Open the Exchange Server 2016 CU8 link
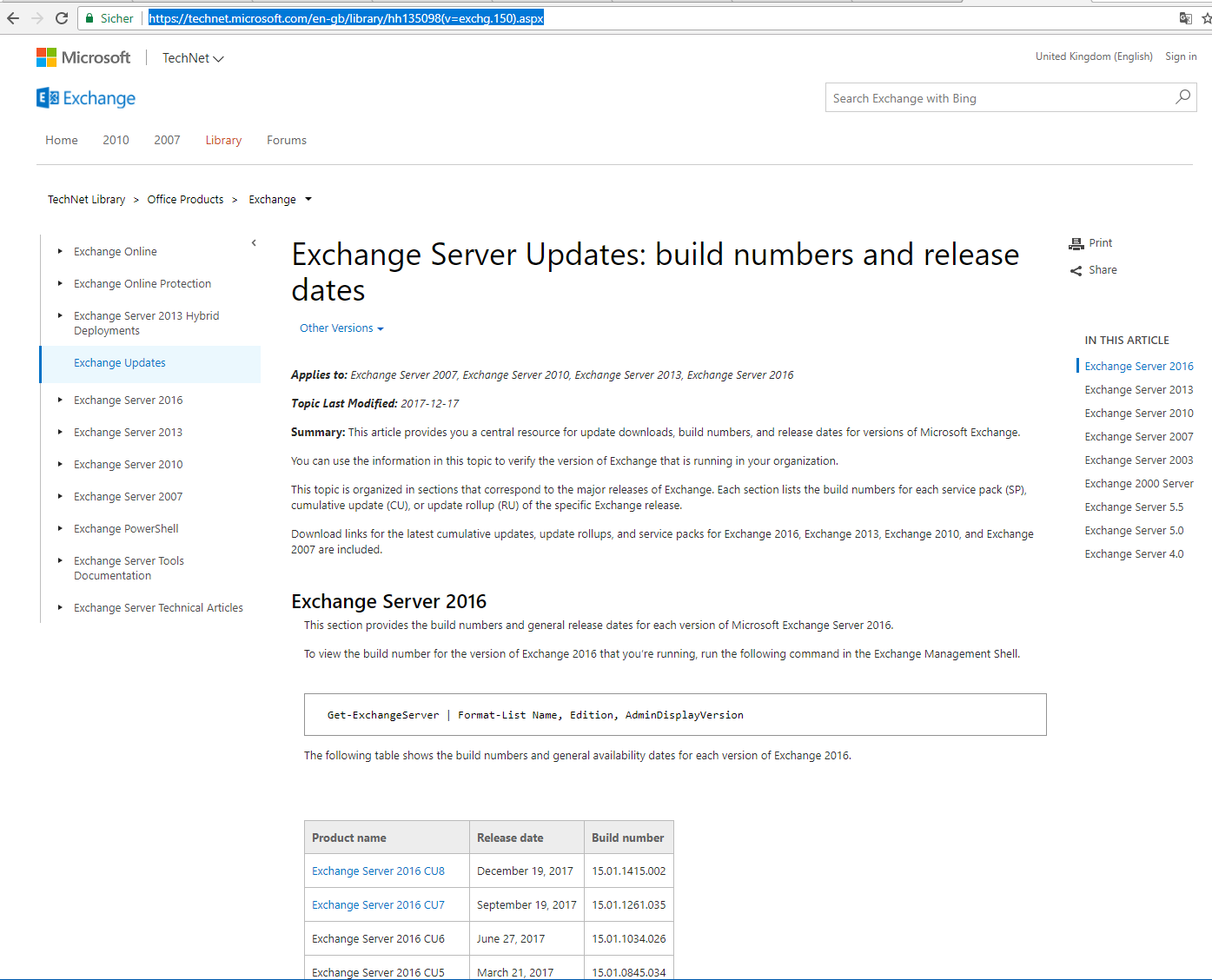1212x980 pixels. (x=378, y=871)
